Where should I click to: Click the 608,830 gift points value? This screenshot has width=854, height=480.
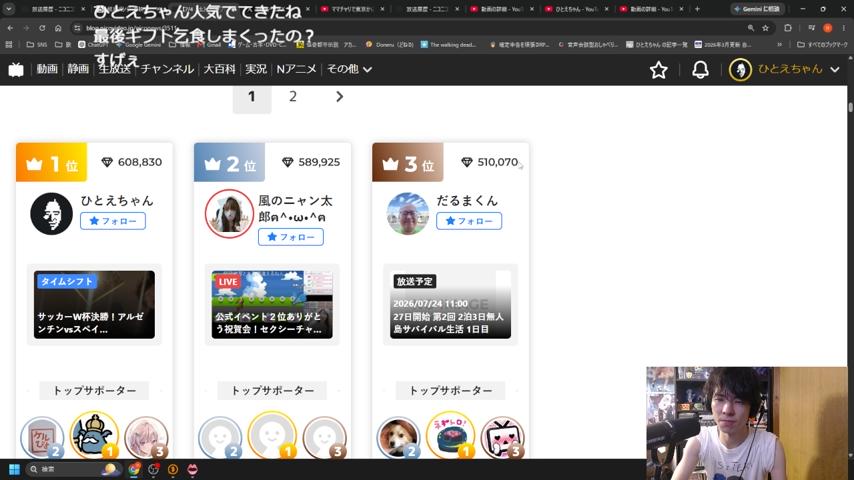tap(140, 162)
